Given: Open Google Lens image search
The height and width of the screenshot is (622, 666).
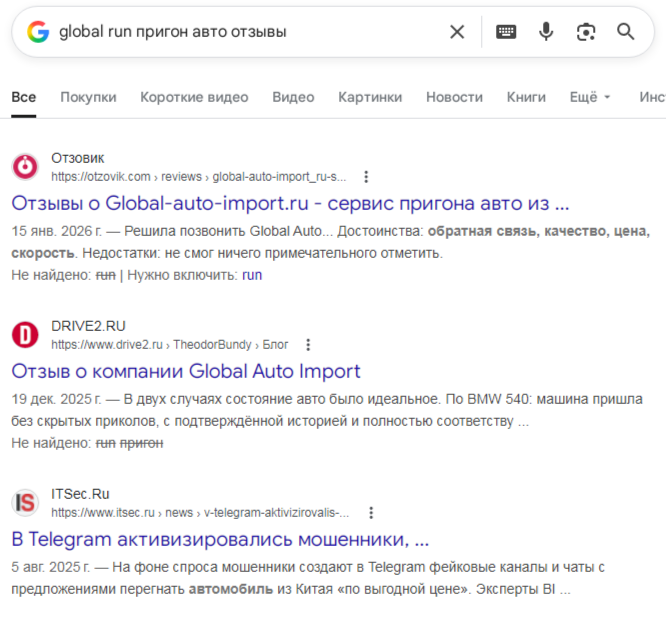Looking at the screenshot, I should tap(586, 32).
